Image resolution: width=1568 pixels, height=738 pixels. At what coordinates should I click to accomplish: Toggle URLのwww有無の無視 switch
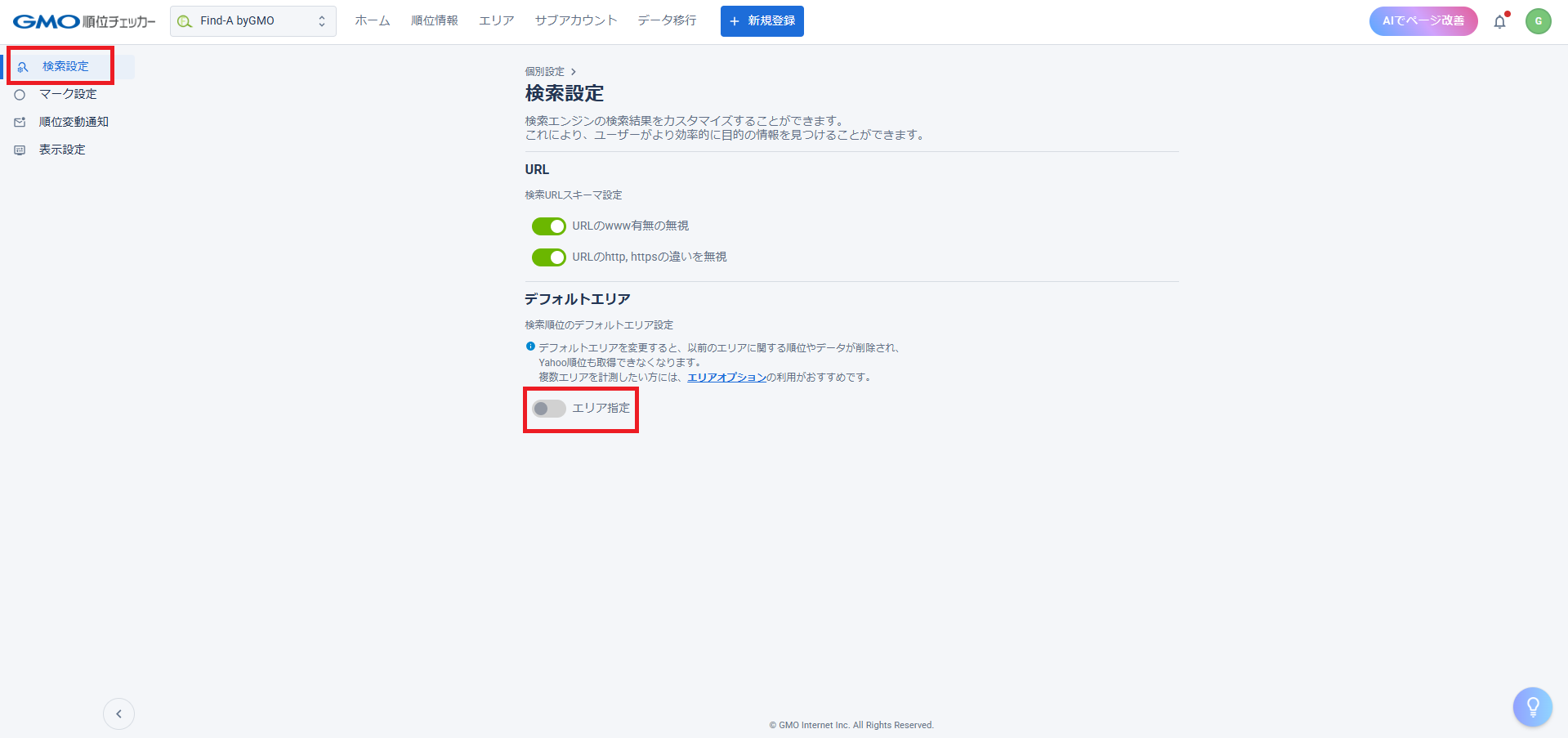tap(548, 226)
